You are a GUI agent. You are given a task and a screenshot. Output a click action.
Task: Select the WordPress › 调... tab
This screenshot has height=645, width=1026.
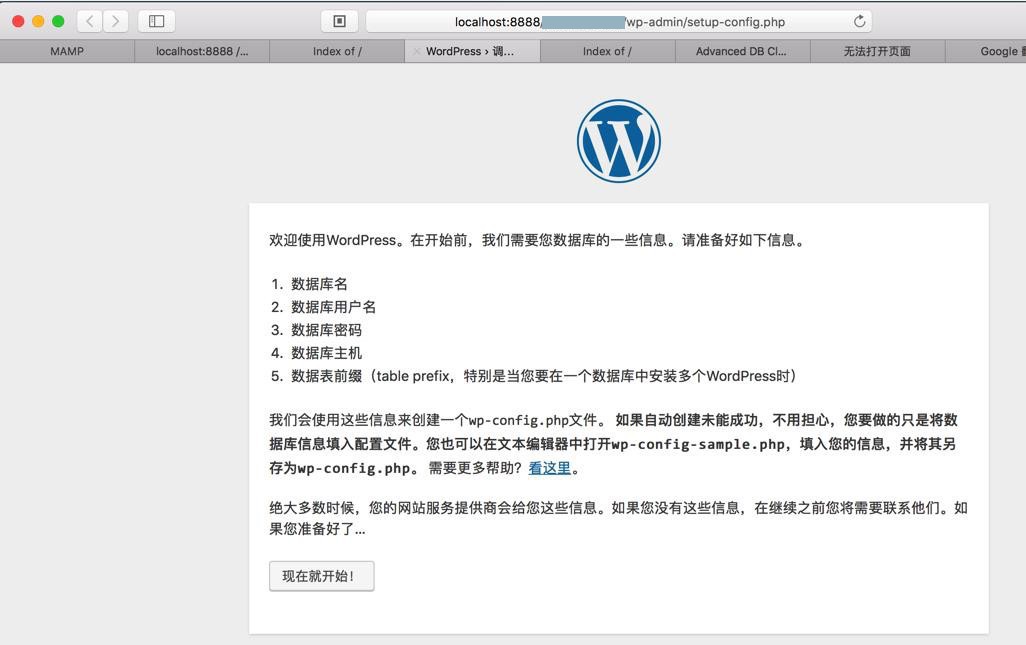click(x=472, y=51)
